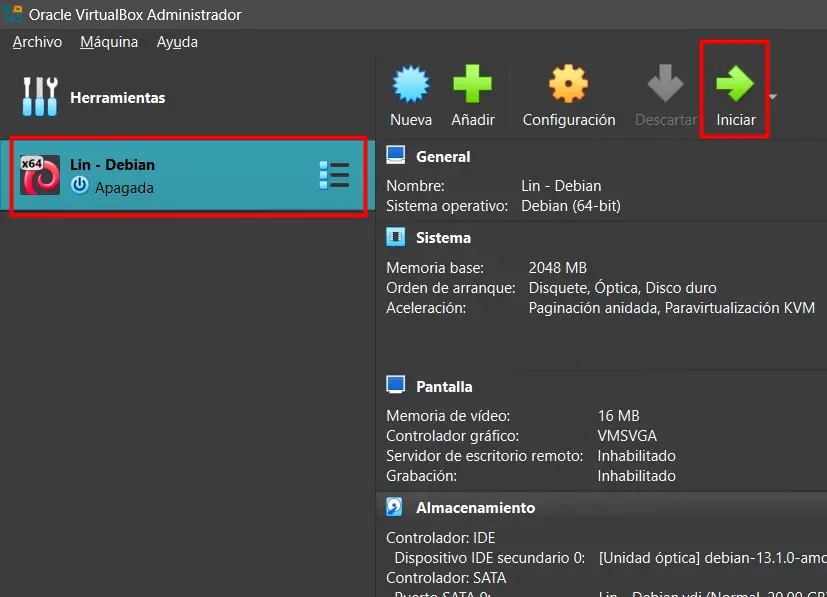Open the Ayuda menu
827x597 pixels.
tap(177, 42)
